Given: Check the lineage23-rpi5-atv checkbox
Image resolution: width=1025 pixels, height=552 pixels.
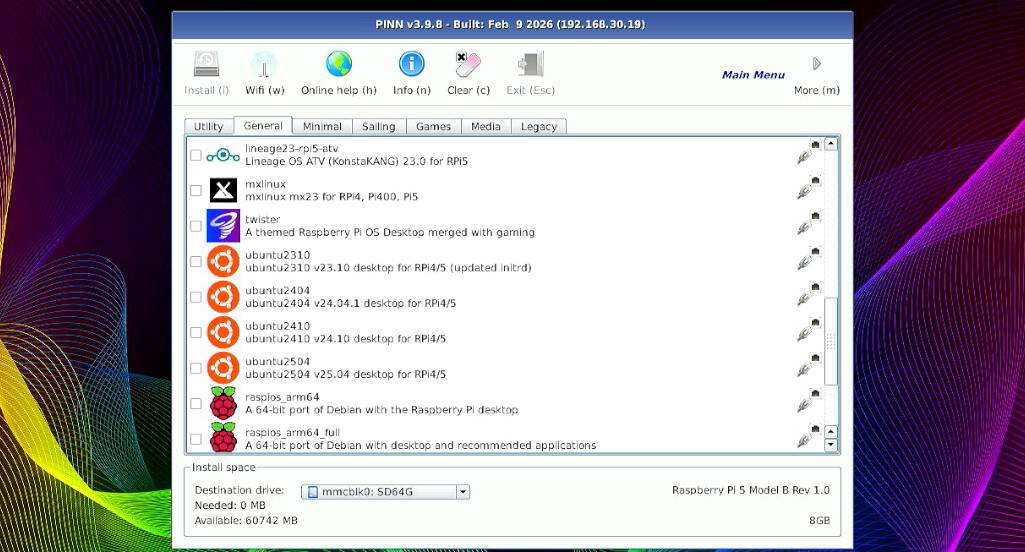Looking at the screenshot, I should (x=195, y=155).
